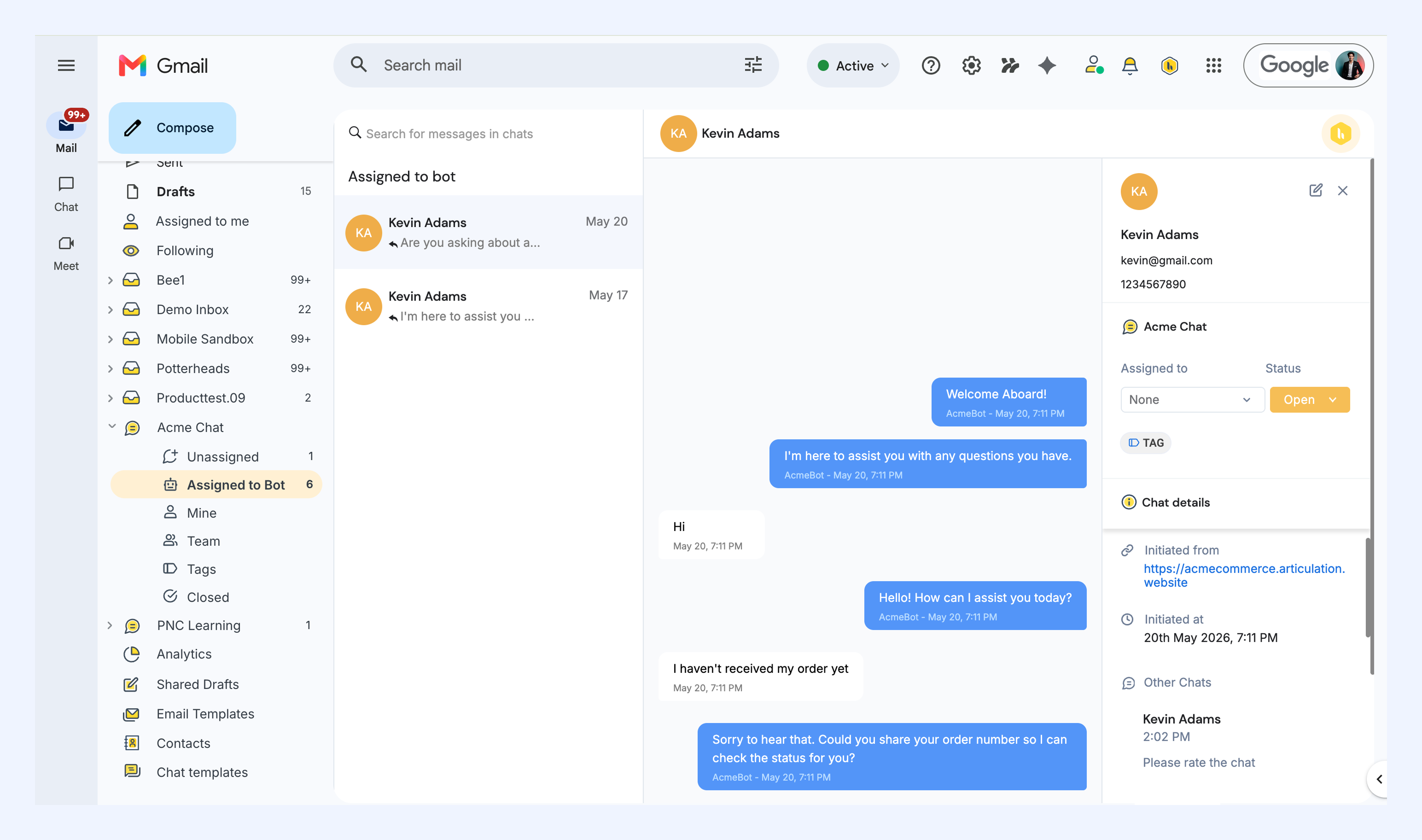This screenshot has height=840, width=1422.
Task: Click the yellow hexagon extension icon in header
Action: tap(1169, 66)
